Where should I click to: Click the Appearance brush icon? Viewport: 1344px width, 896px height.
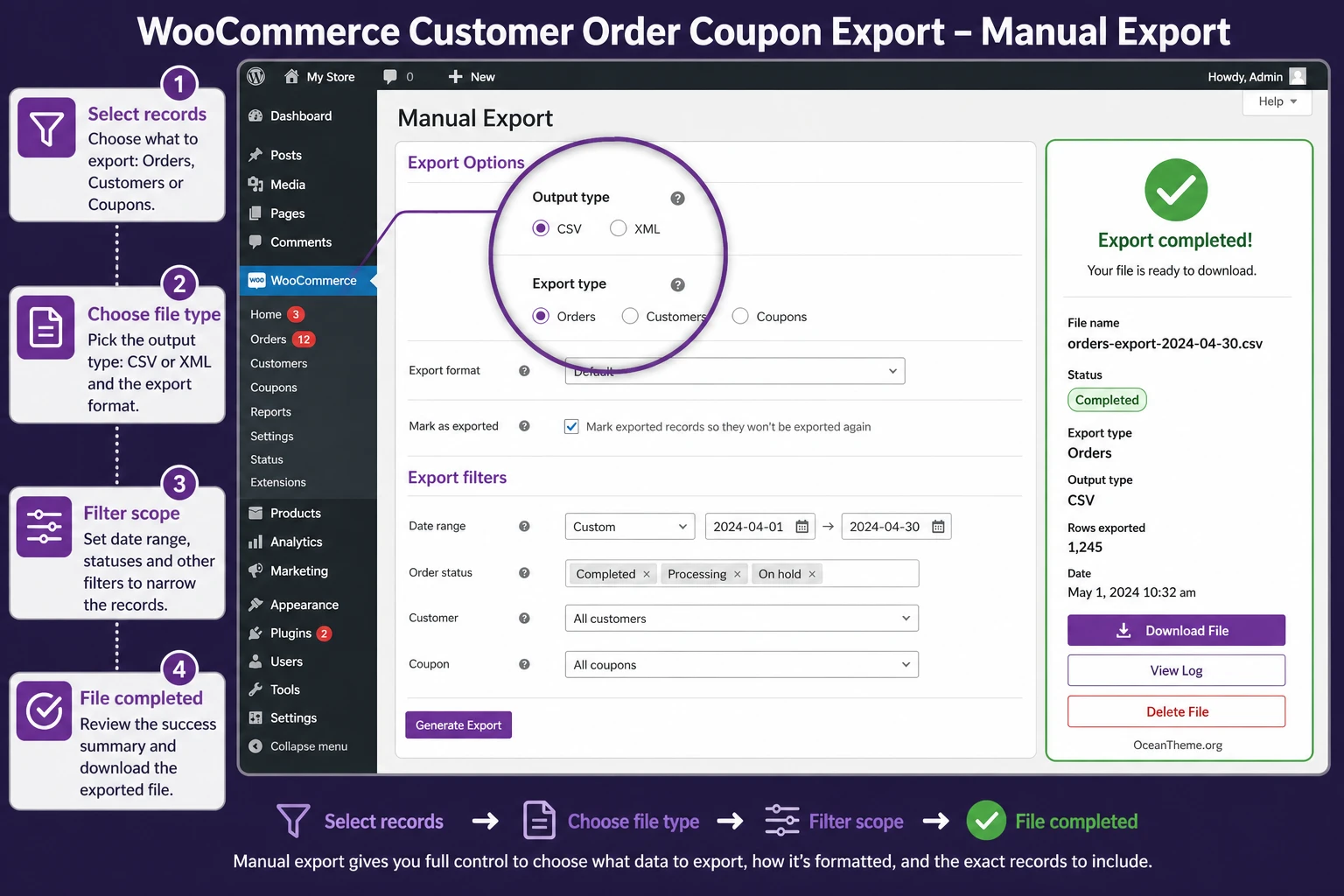255,604
